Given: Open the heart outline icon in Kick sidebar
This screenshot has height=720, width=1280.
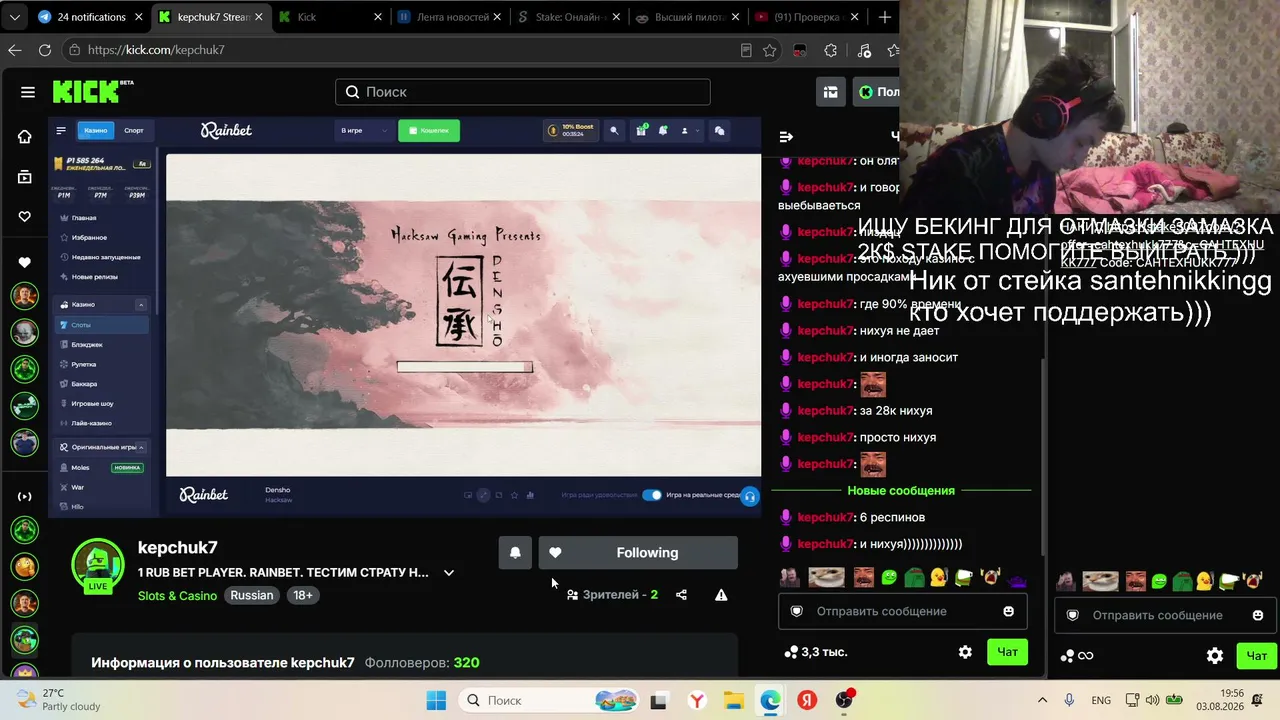Looking at the screenshot, I should [25, 217].
